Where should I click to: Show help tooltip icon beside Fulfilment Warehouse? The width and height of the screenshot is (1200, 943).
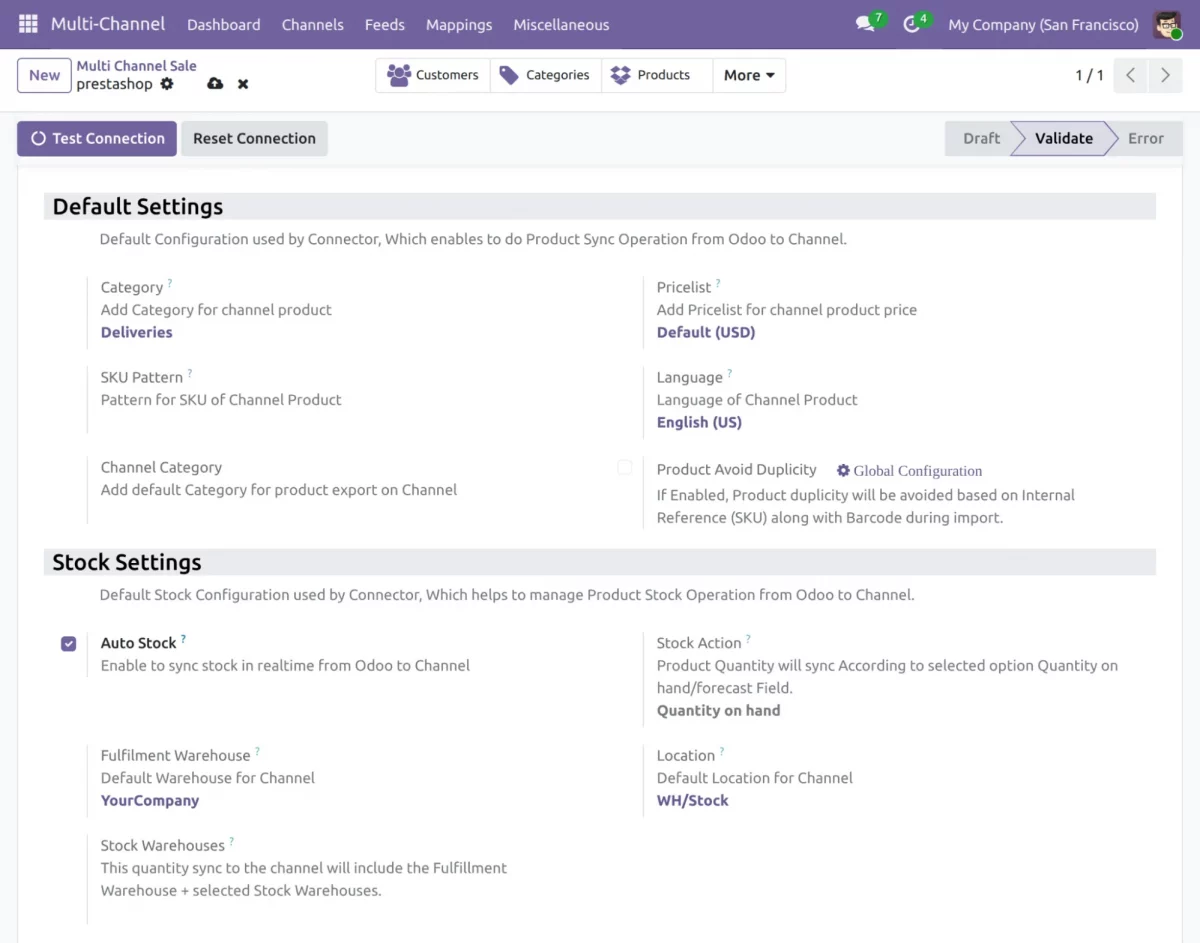click(x=257, y=751)
